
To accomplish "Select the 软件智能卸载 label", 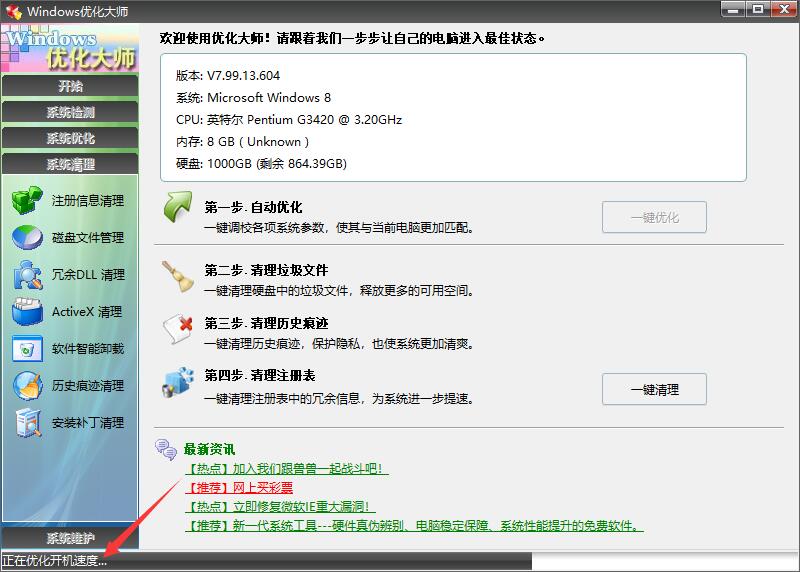I will click(88, 349).
